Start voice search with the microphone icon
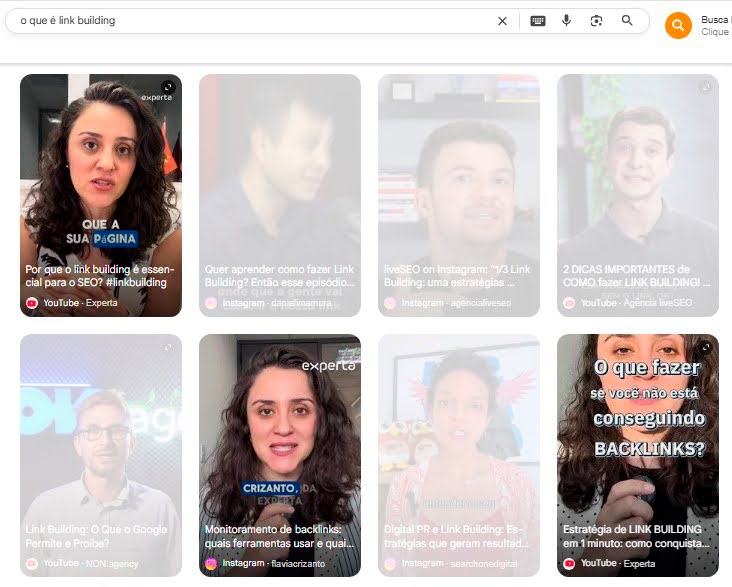This screenshot has height=587, width=732. [x=566, y=21]
